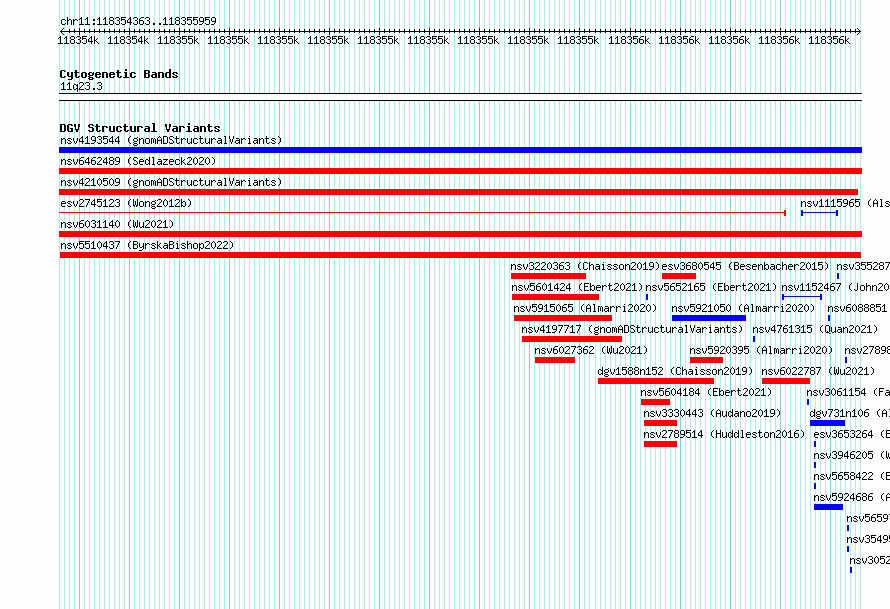Open the nsv5920395 (Almarri2020) label

click(x=761, y=350)
